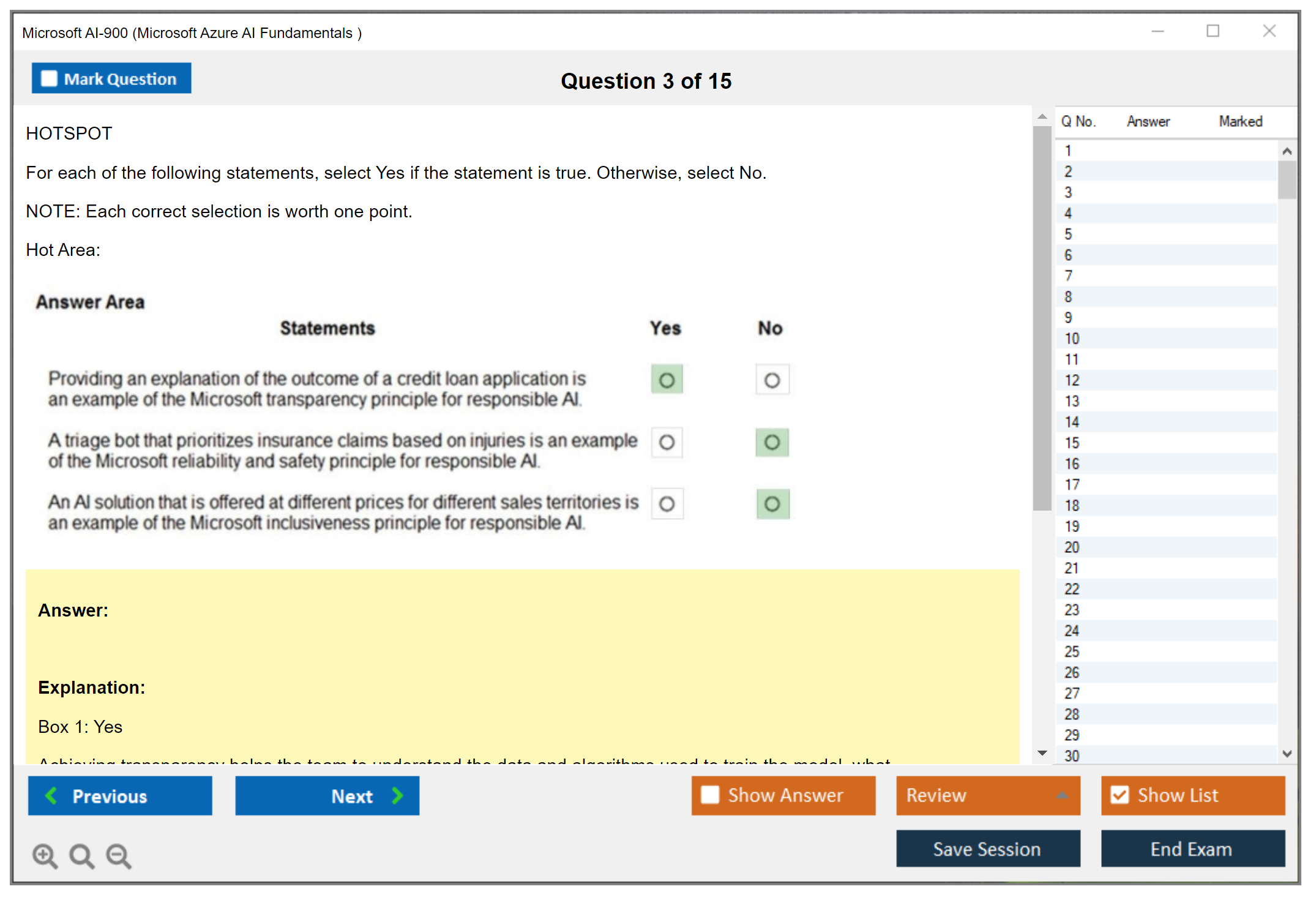Click the green right arrow on Next
This screenshot has width=1316, height=900.
(398, 795)
